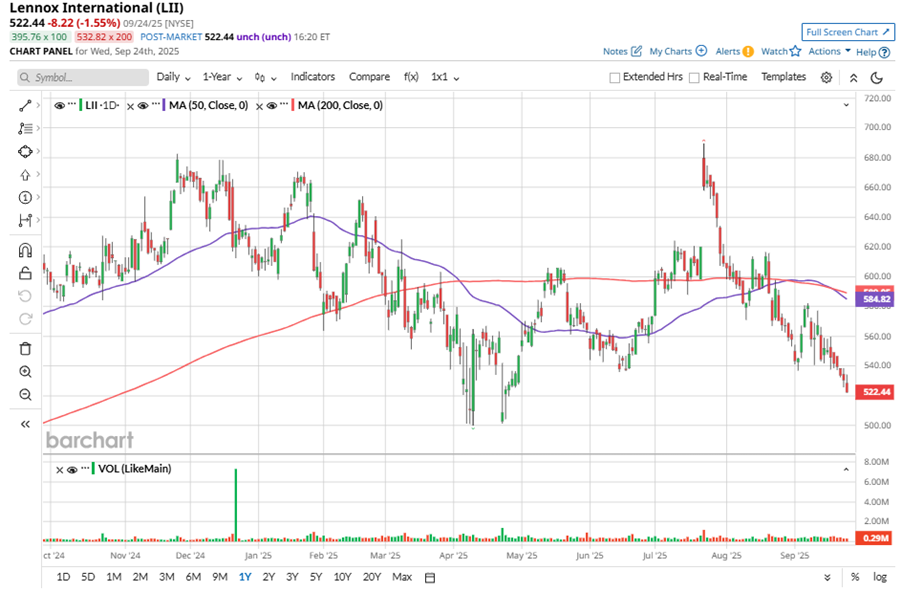The height and width of the screenshot is (592, 902).
Task: Open chart settings gear
Action: click(x=826, y=77)
